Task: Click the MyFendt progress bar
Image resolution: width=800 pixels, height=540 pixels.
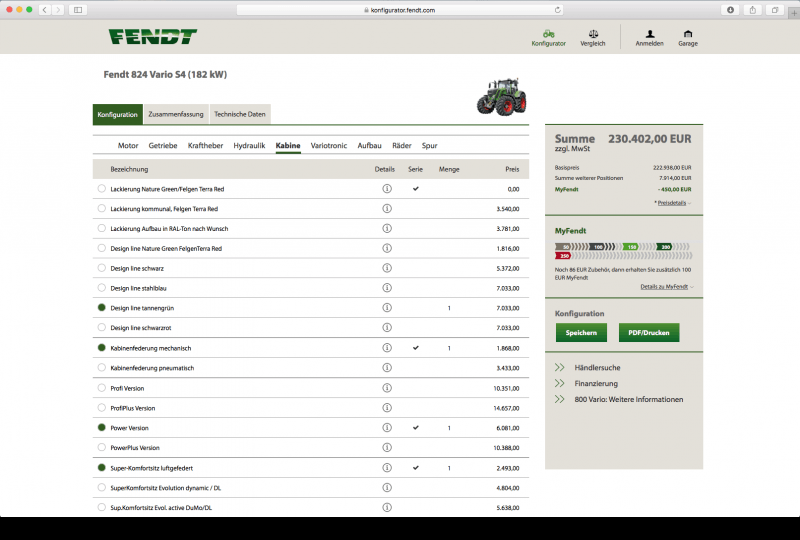Action: tap(623, 251)
